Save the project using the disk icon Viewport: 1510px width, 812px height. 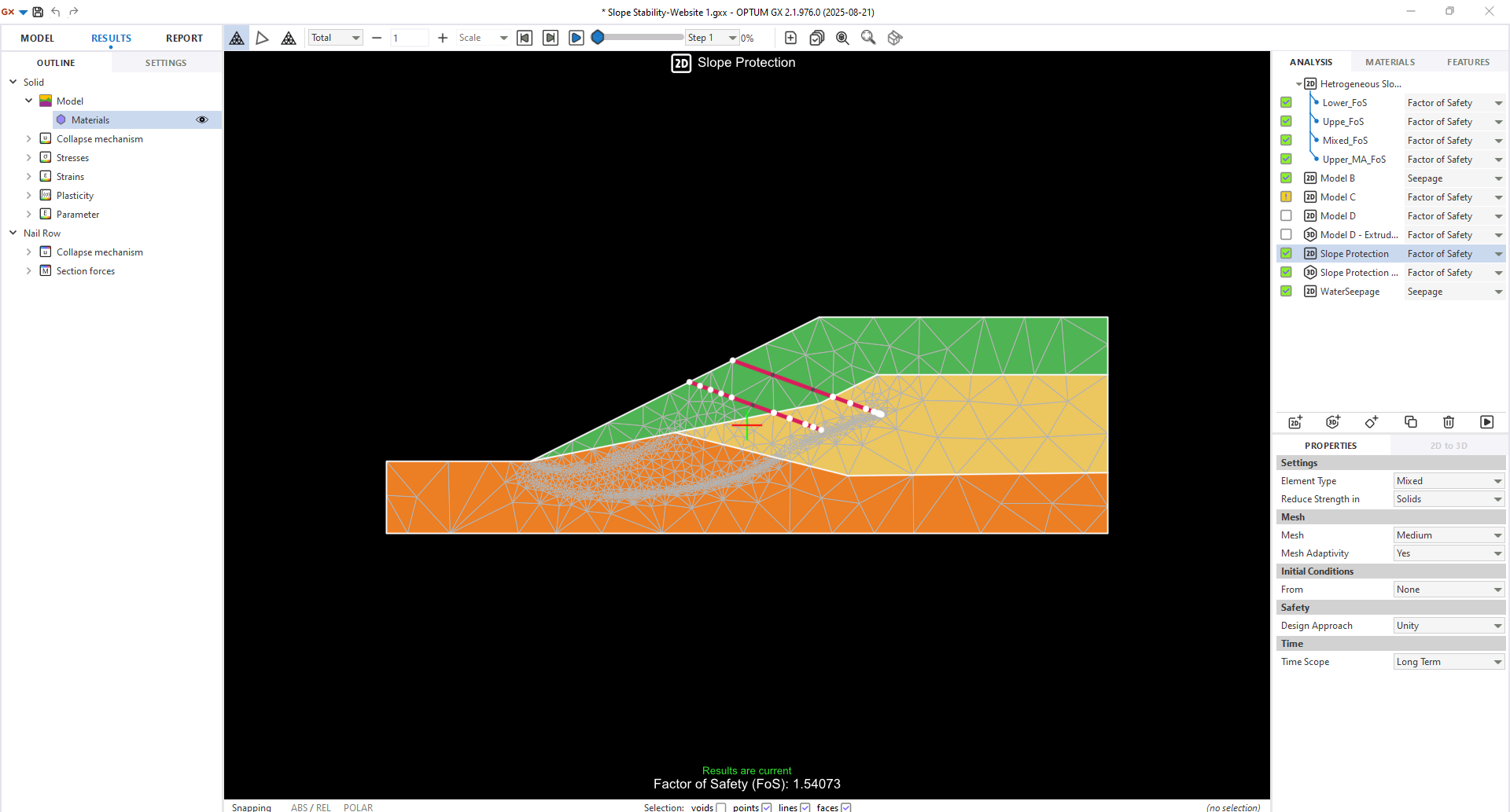click(38, 12)
